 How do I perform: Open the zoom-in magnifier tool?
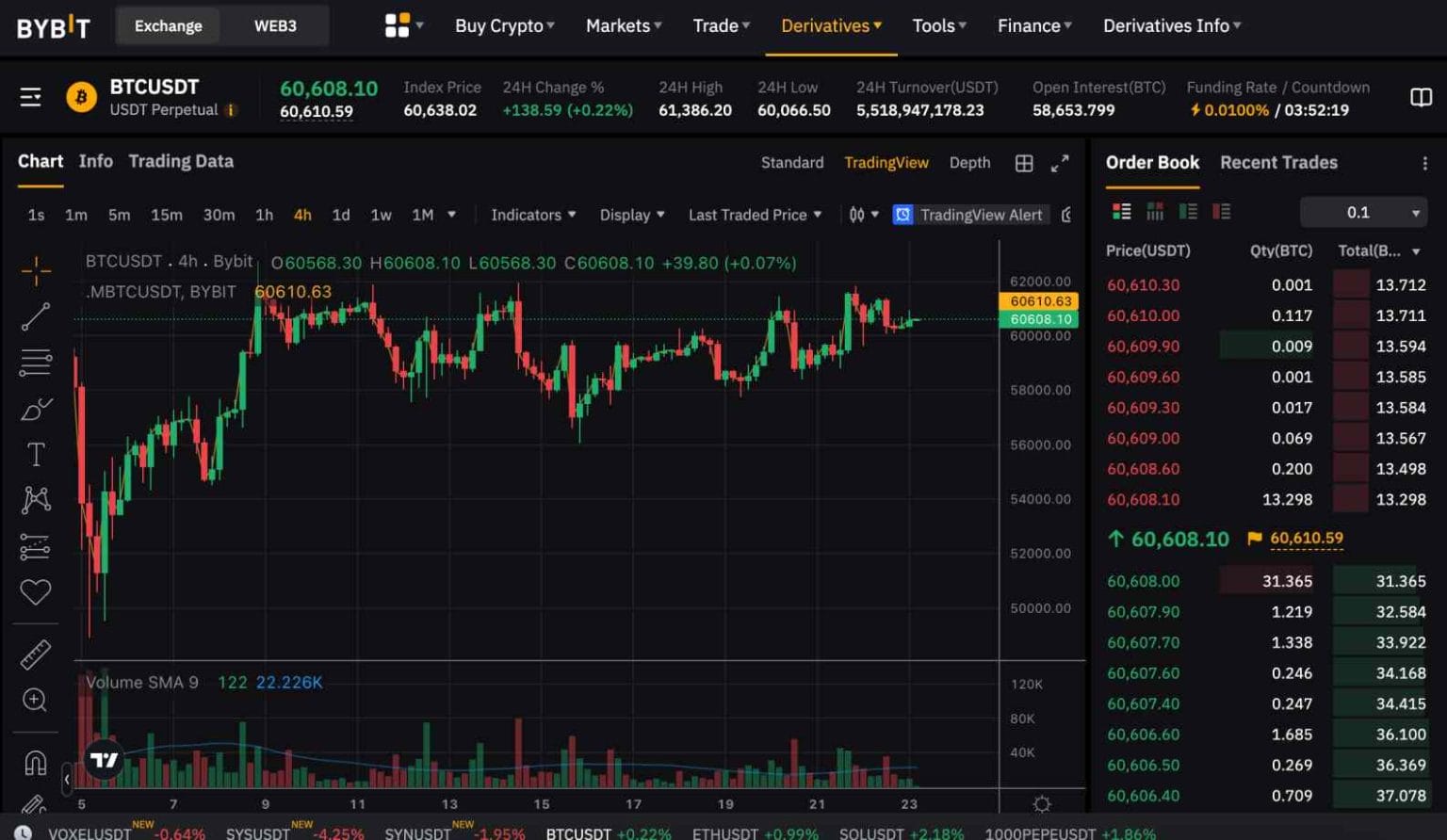36,700
